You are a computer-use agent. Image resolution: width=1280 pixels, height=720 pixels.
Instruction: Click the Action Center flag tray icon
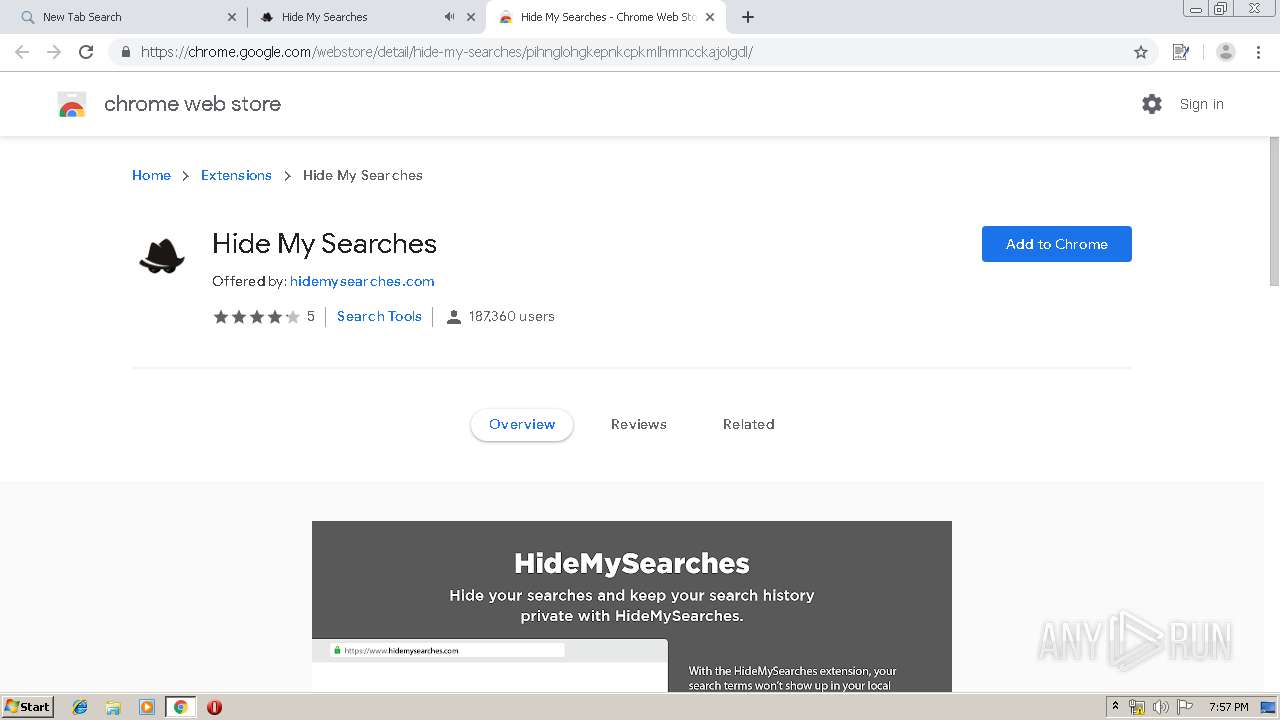tap(1185, 707)
